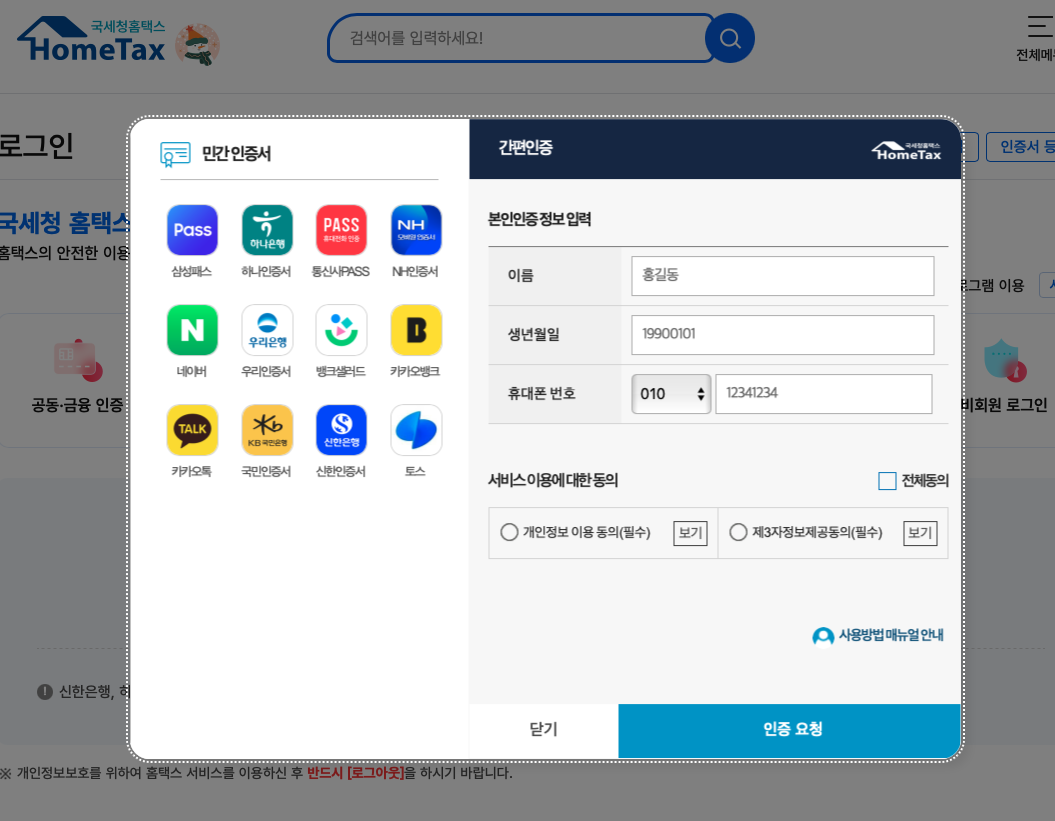The image size is (1055, 821).
Task: Open the 사용방법 매뉴얼 안내 link
Action: 890,635
